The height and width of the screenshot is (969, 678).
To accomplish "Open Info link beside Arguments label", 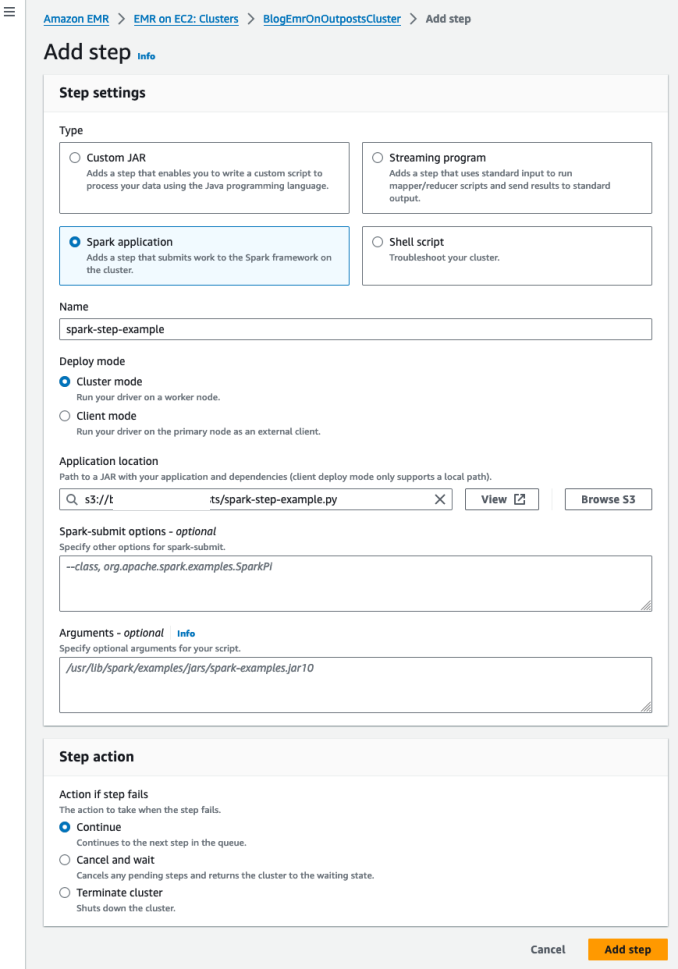I will coord(186,634).
